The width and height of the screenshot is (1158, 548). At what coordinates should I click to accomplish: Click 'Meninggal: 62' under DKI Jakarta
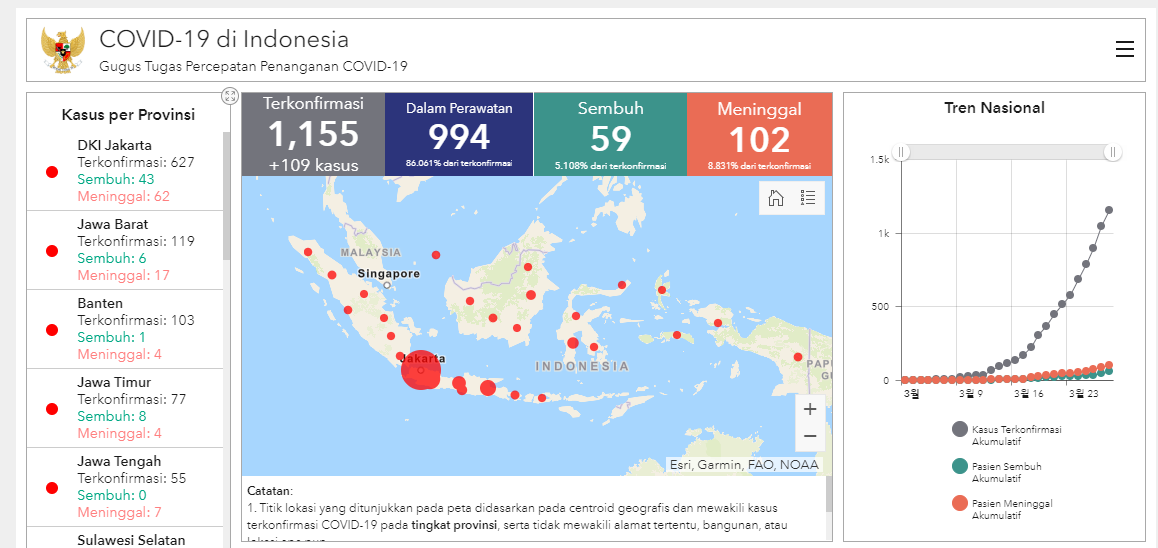pyautogui.click(x=123, y=197)
